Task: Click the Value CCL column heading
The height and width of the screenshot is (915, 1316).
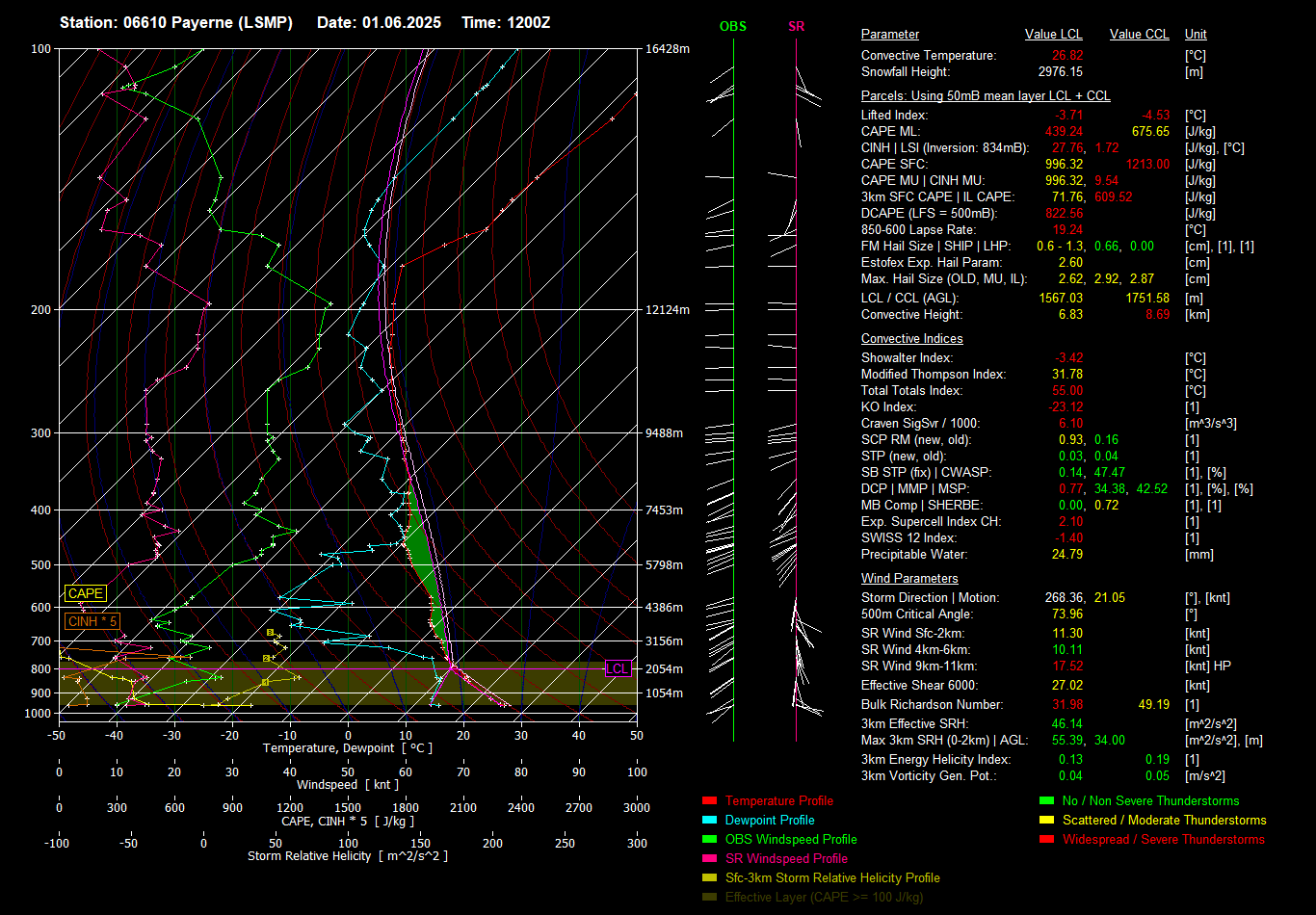Action: coord(1139,35)
